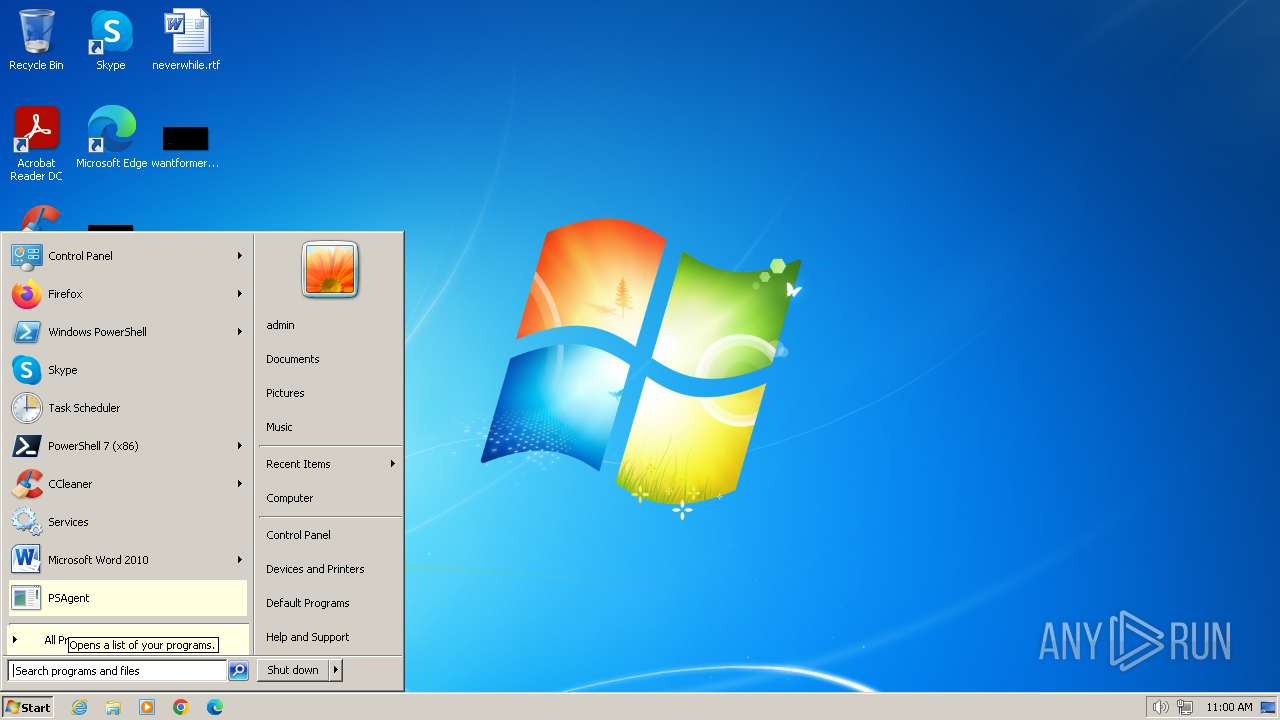Click Firefox icon in Start menu
1280x720 pixels.
[26, 294]
